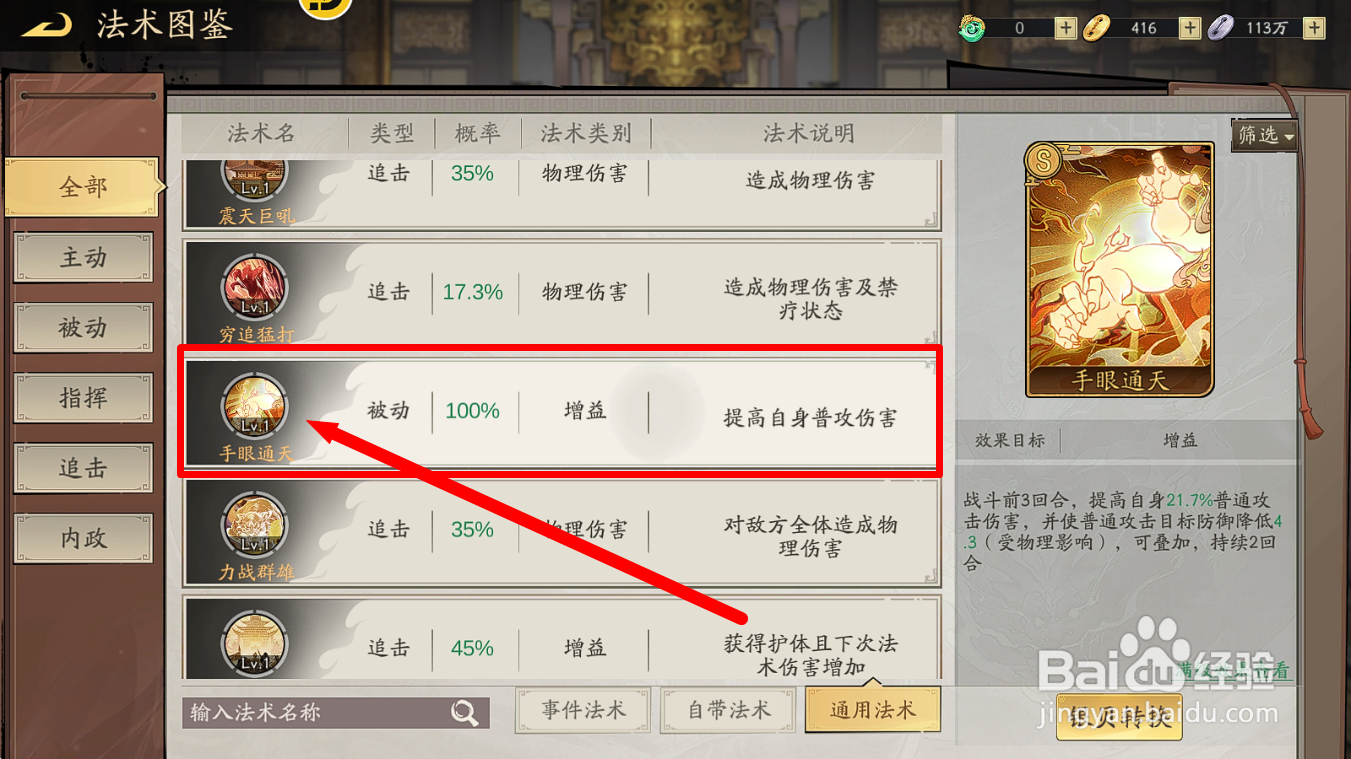Show 自带法术 list
This screenshot has width=1351, height=759.
tap(729, 710)
